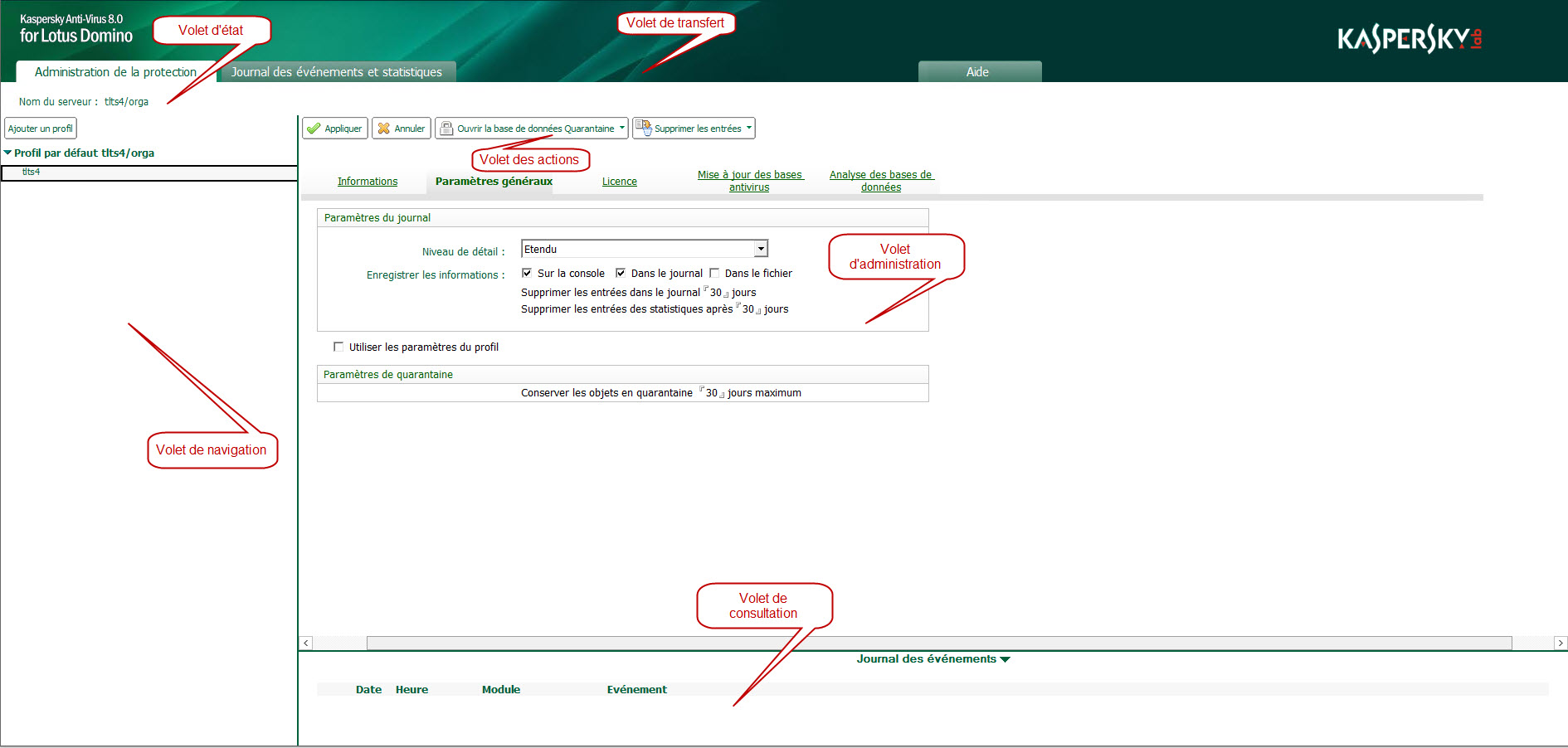Click the Paramètres du journal section header
Viewport: 1568px width, 748px height.
coord(622,218)
